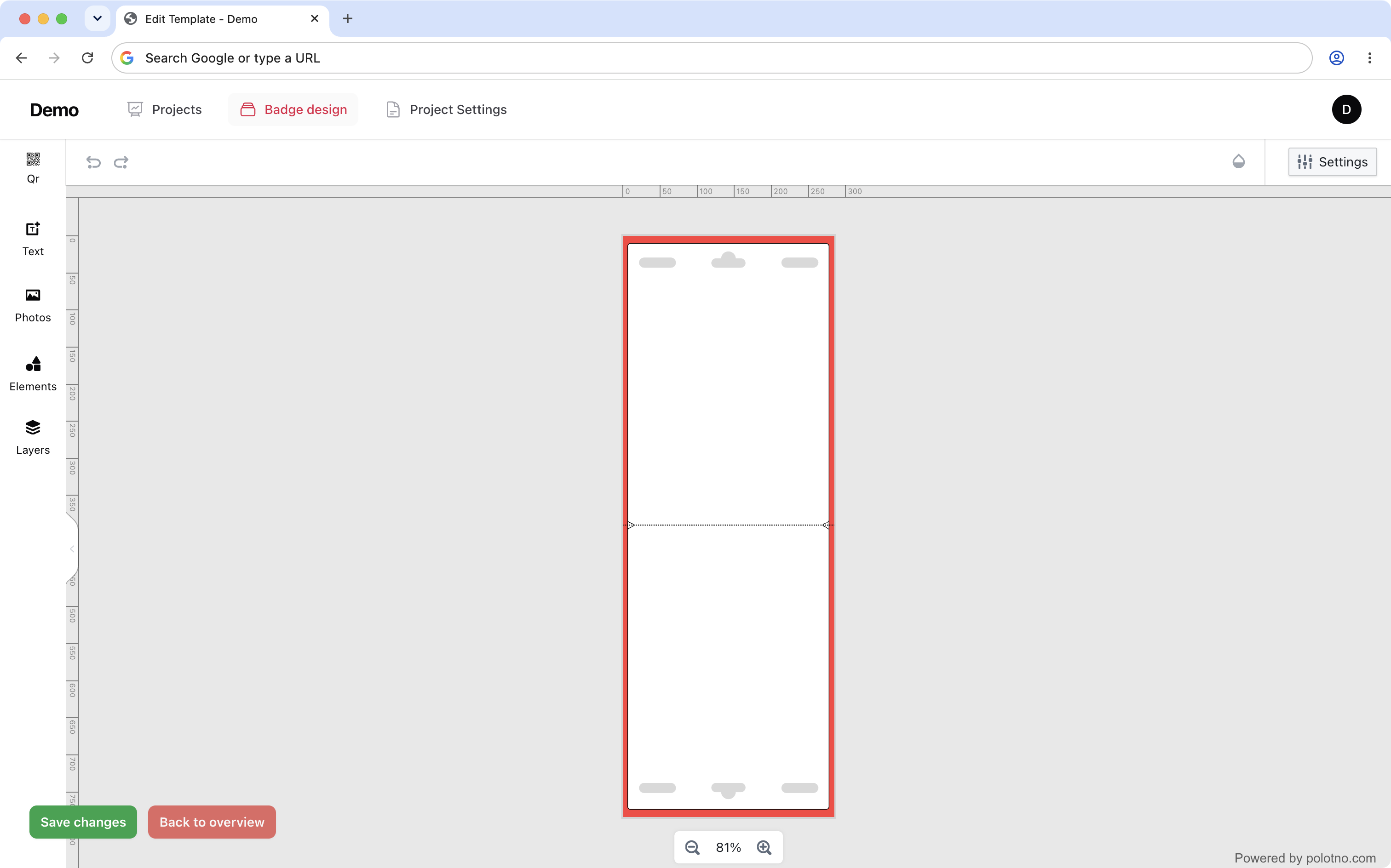Screen dimensions: 1391x868
Task: Zoom out the canvas
Action: pos(692,847)
